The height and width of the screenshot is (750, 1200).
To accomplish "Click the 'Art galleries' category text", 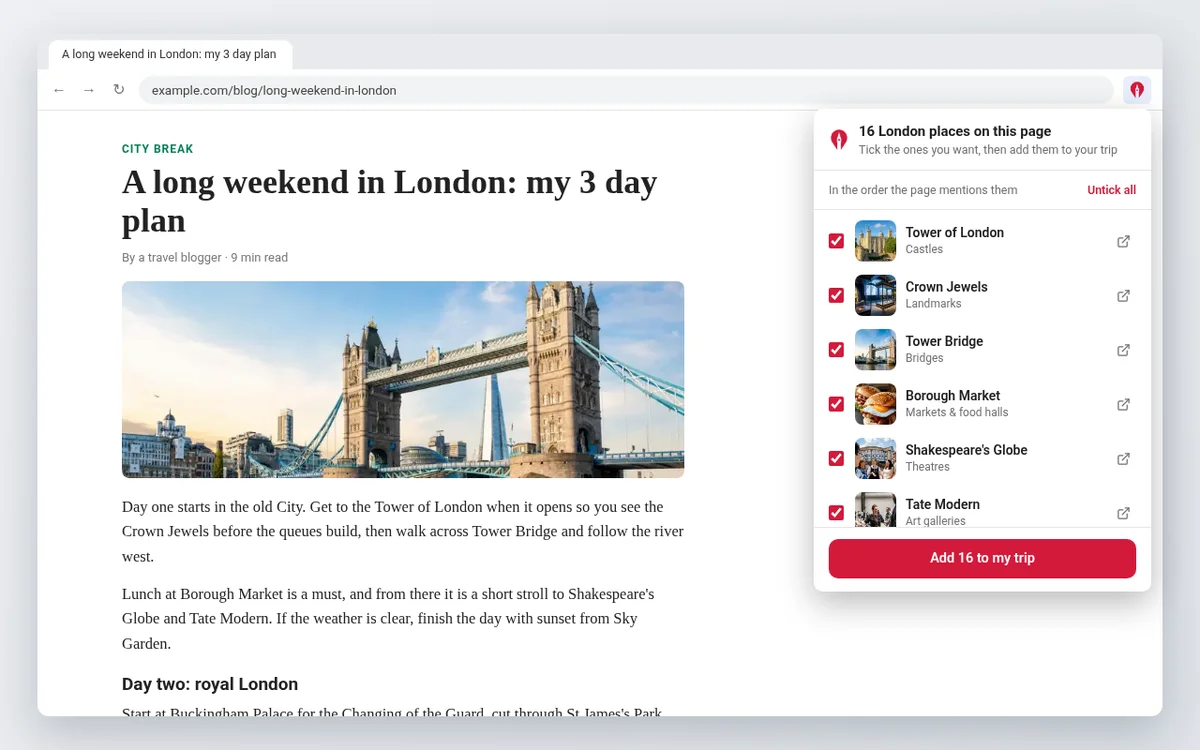I will (x=936, y=521).
